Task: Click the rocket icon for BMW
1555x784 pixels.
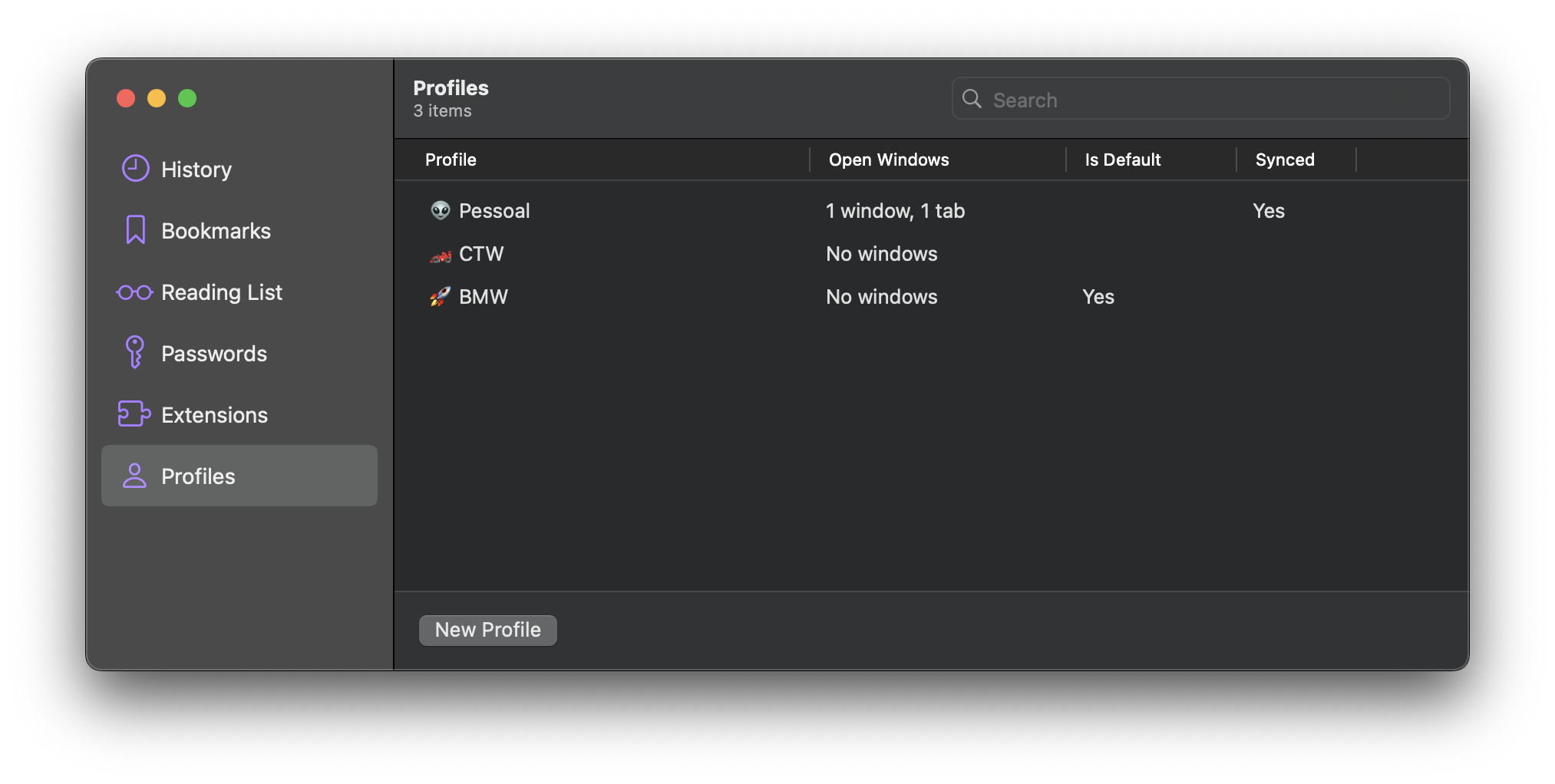Action: pyautogui.click(x=441, y=297)
